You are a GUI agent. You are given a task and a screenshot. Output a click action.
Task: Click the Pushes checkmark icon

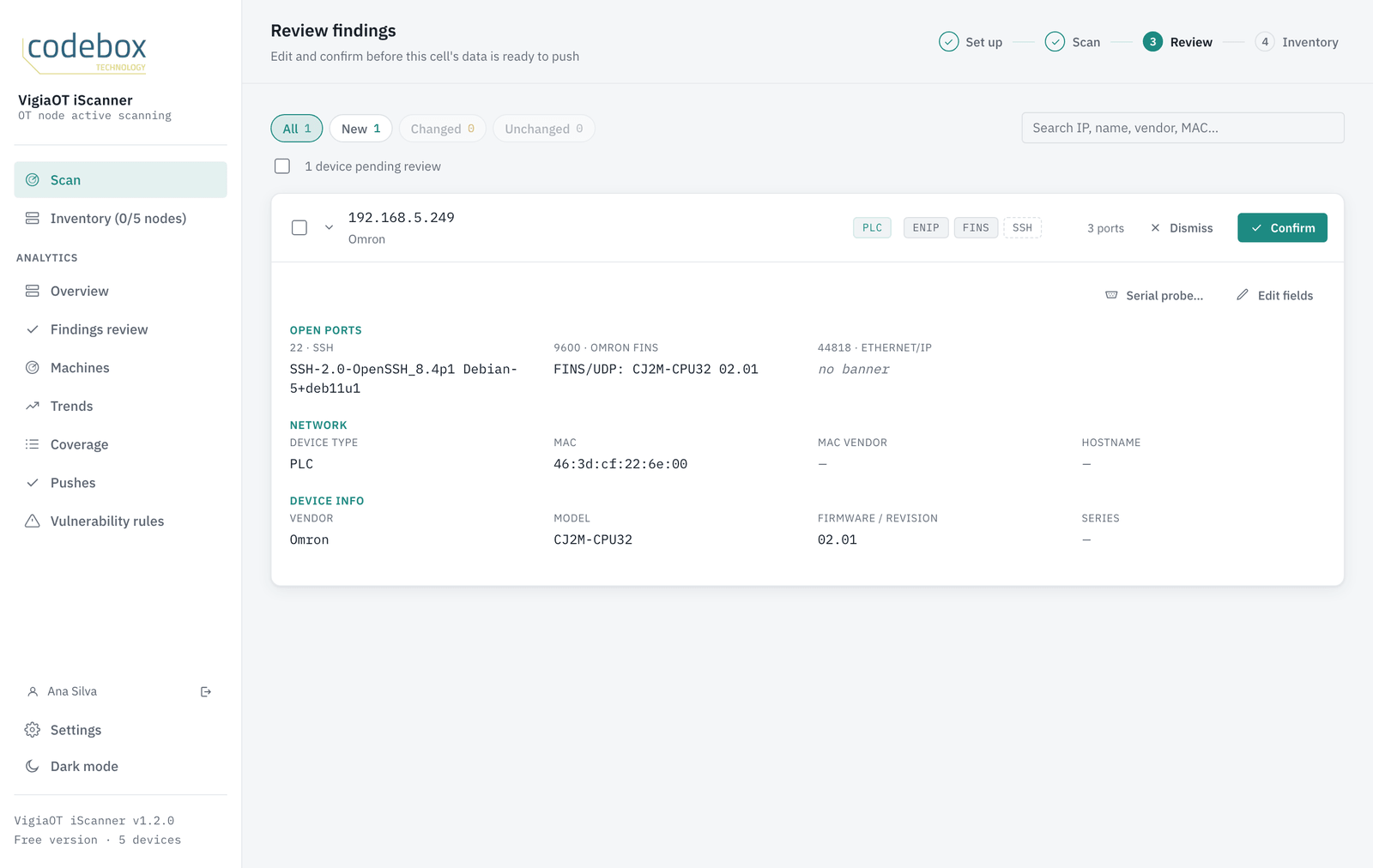[x=33, y=483]
